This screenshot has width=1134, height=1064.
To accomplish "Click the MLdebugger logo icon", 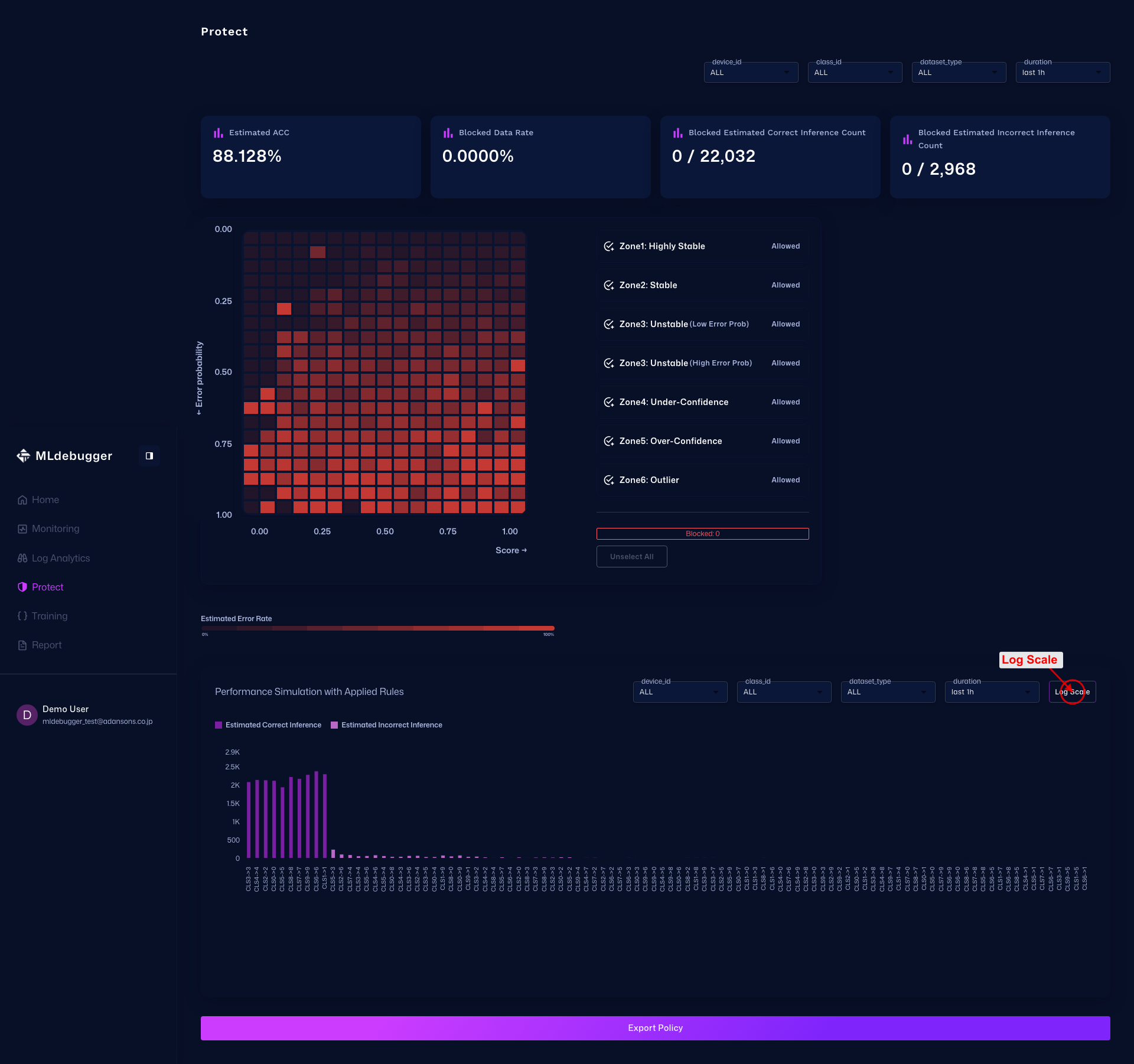I will pos(23,456).
